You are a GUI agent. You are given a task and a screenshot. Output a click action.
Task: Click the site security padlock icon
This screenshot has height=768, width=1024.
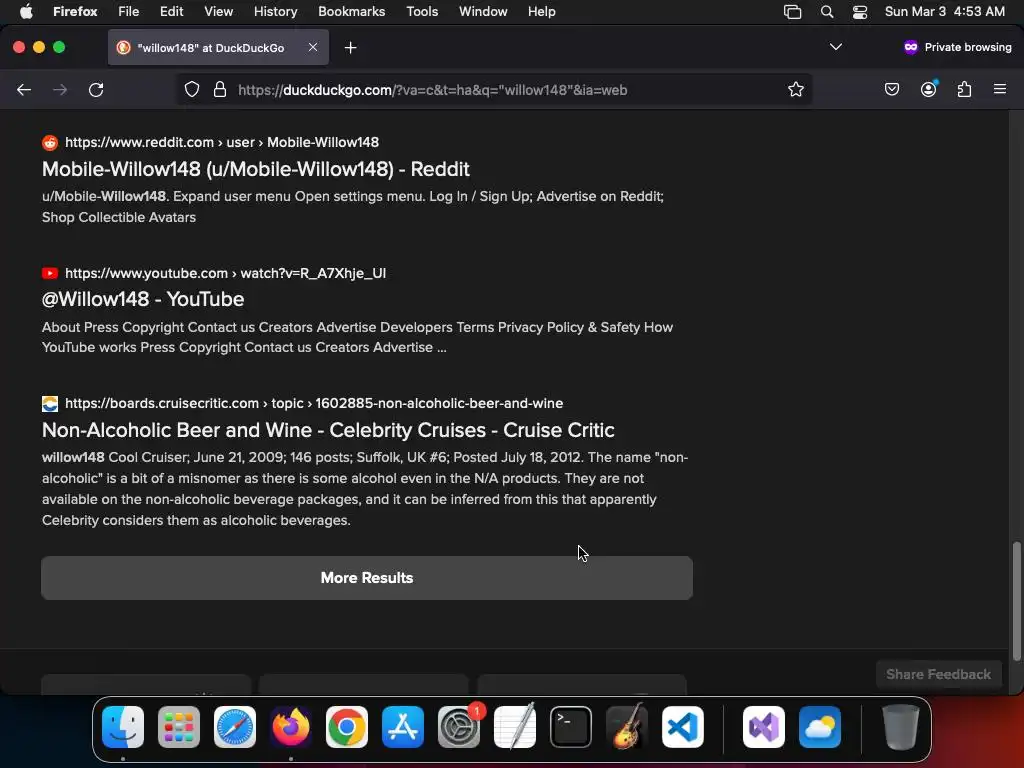pyautogui.click(x=220, y=89)
